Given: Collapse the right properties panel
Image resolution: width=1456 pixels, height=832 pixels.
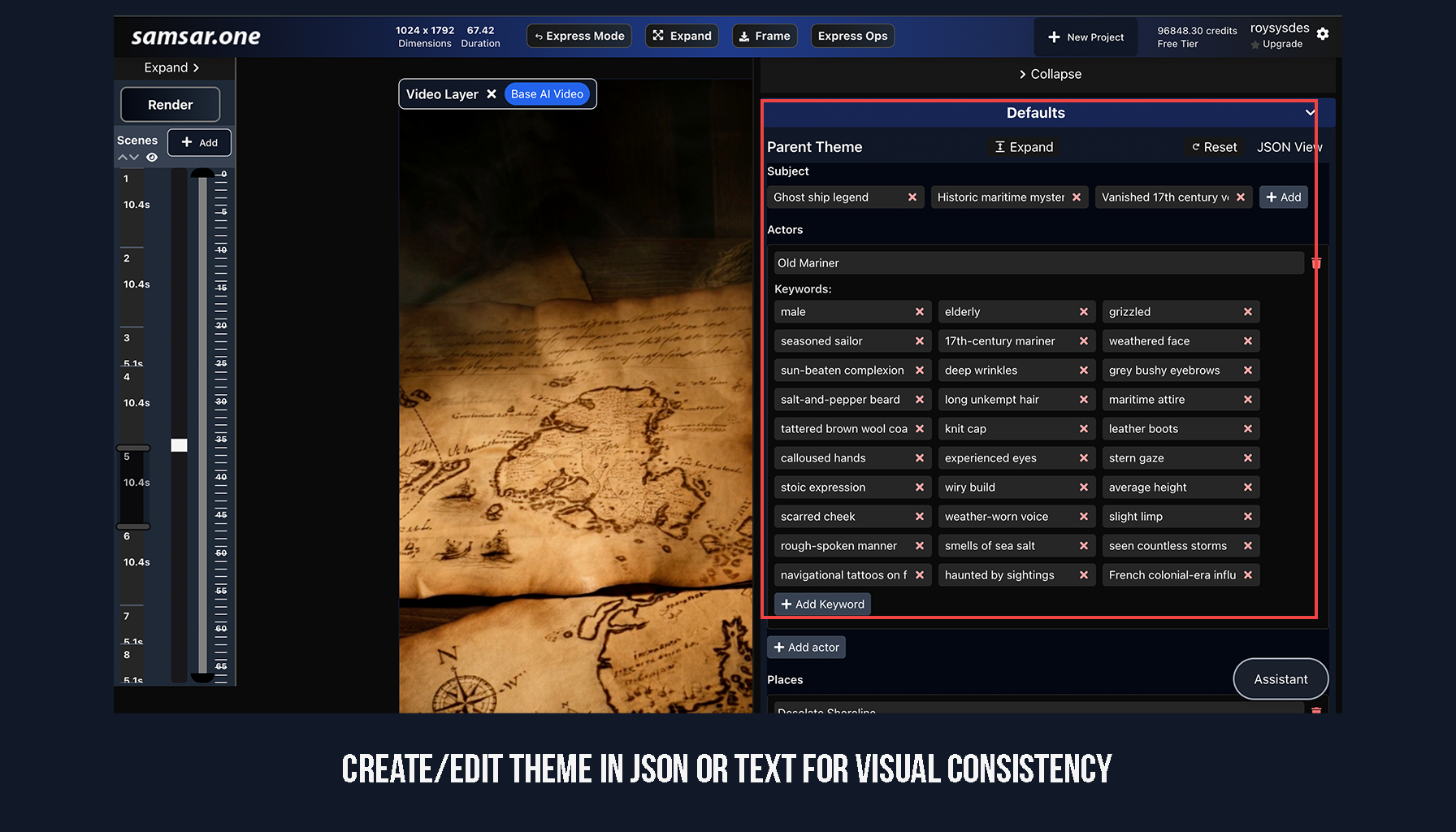Looking at the screenshot, I should [x=1050, y=73].
